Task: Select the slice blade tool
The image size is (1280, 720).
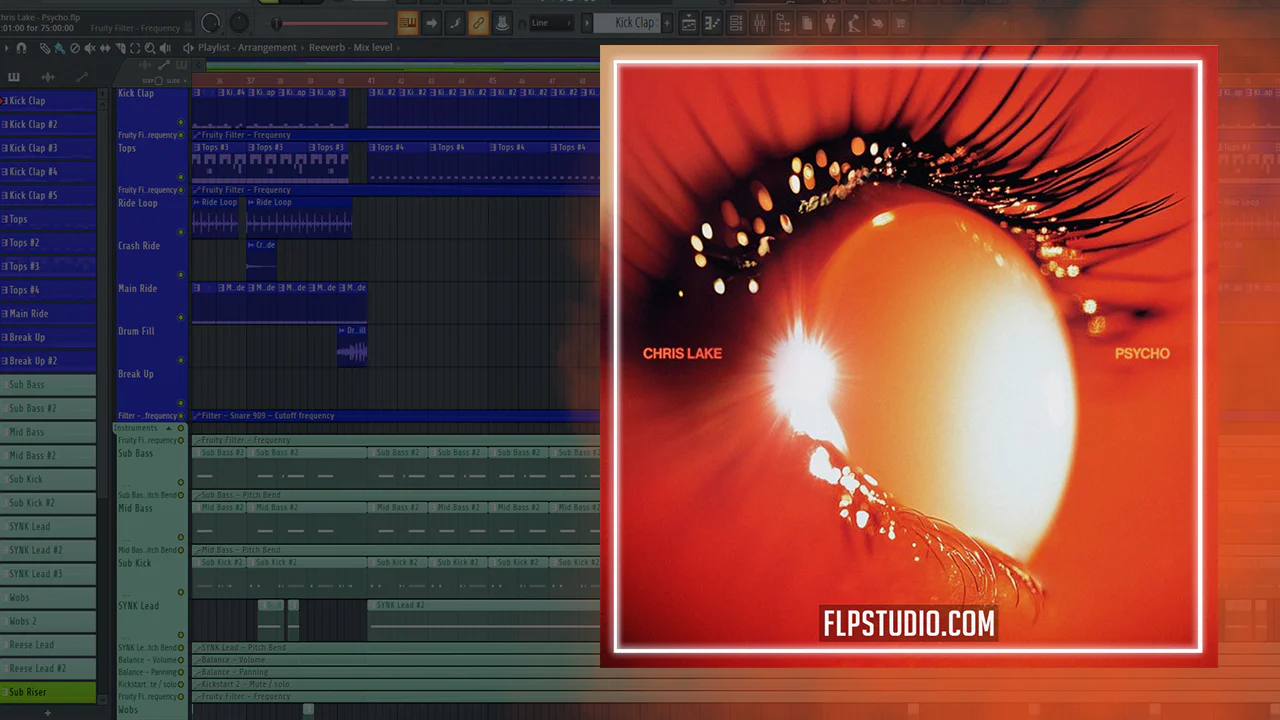Action: coord(120,48)
